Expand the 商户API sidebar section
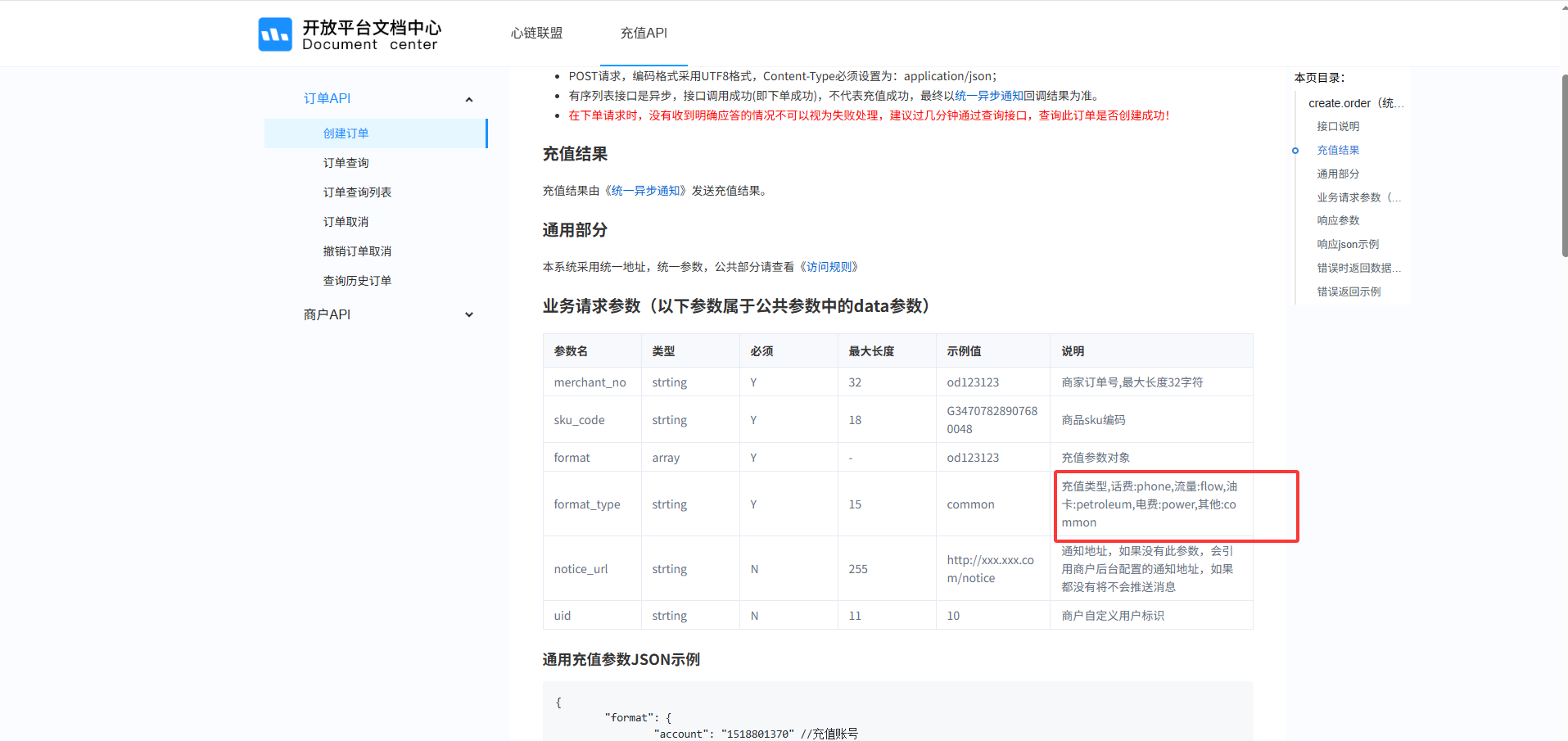1568x741 pixels. pyautogui.click(x=468, y=314)
